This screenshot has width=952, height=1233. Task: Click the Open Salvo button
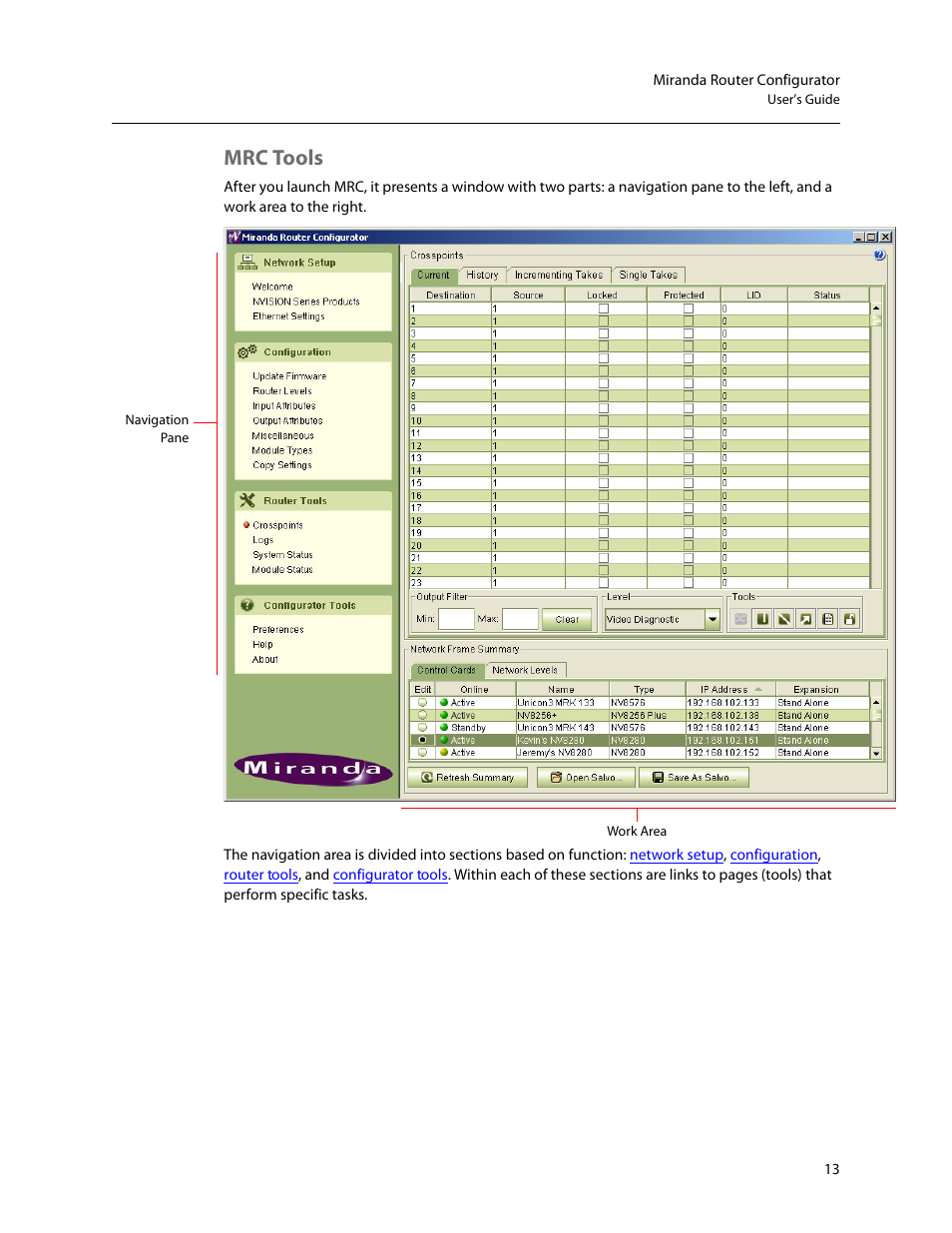(x=586, y=778)
